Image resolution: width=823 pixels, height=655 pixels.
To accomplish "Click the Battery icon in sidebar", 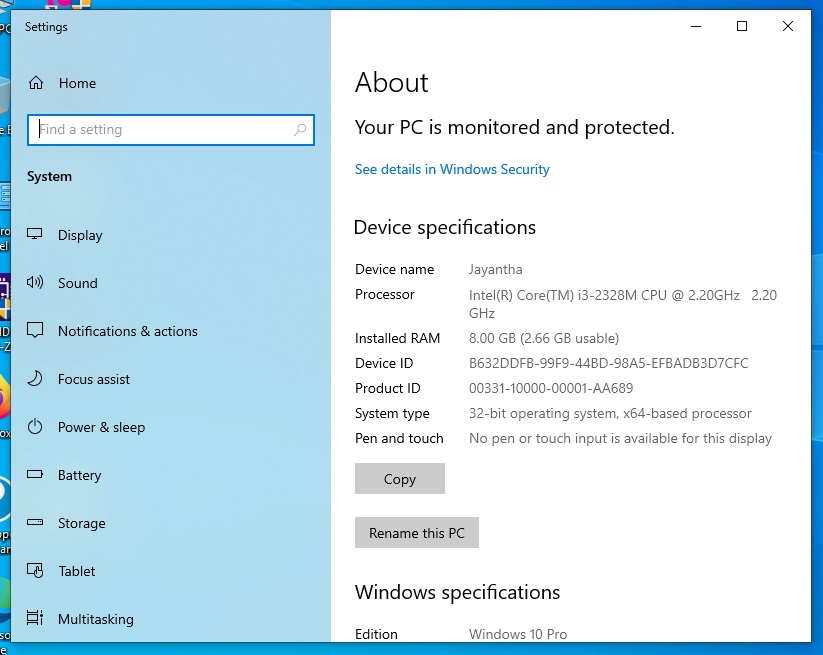I will [35, 474].
